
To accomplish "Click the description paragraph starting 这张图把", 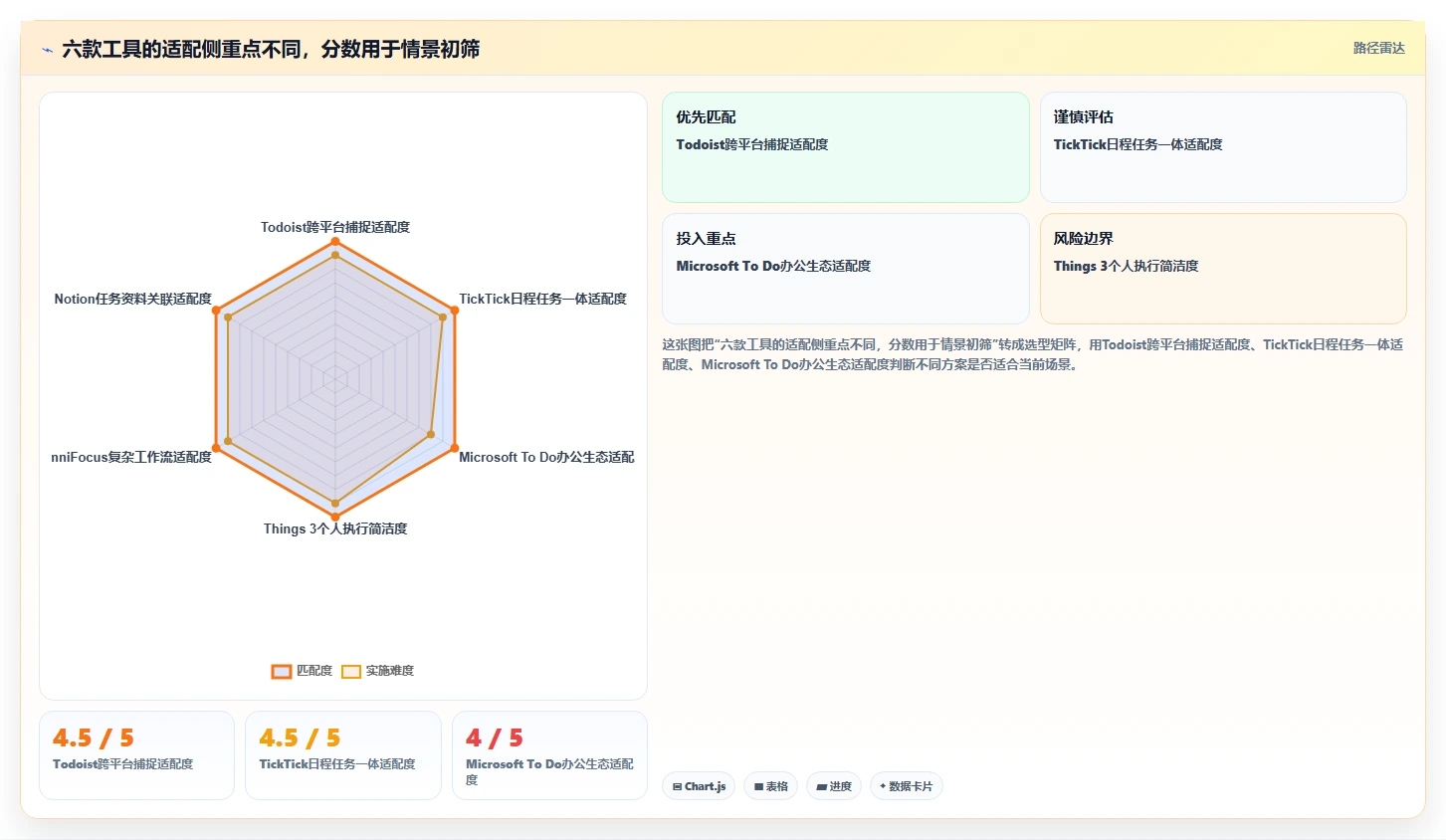I will (x=1033, y=354).
